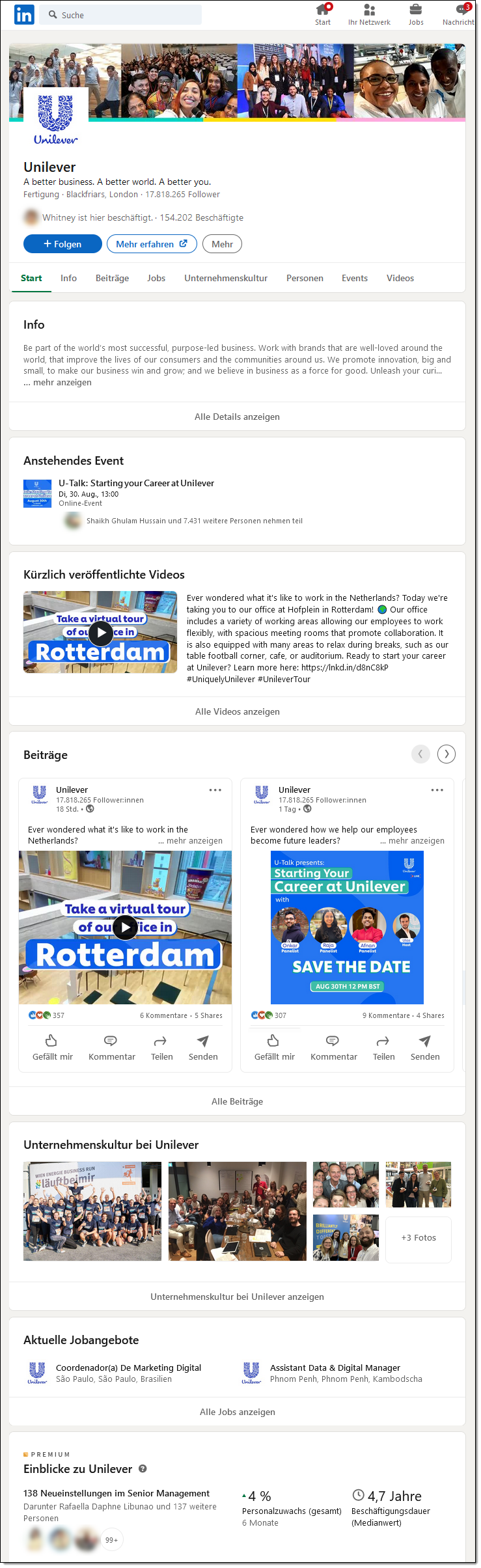Click the Folgen button
Screen dimensions: 481x1568
[62, 244]
